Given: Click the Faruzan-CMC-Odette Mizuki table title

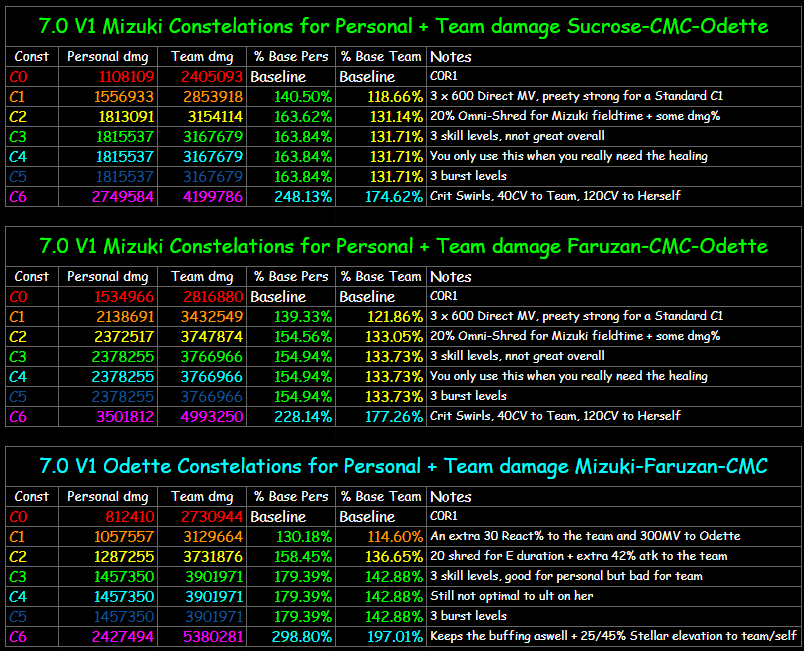Looking at the screenshot, I should pyautogui.click(x=404, y=246).
